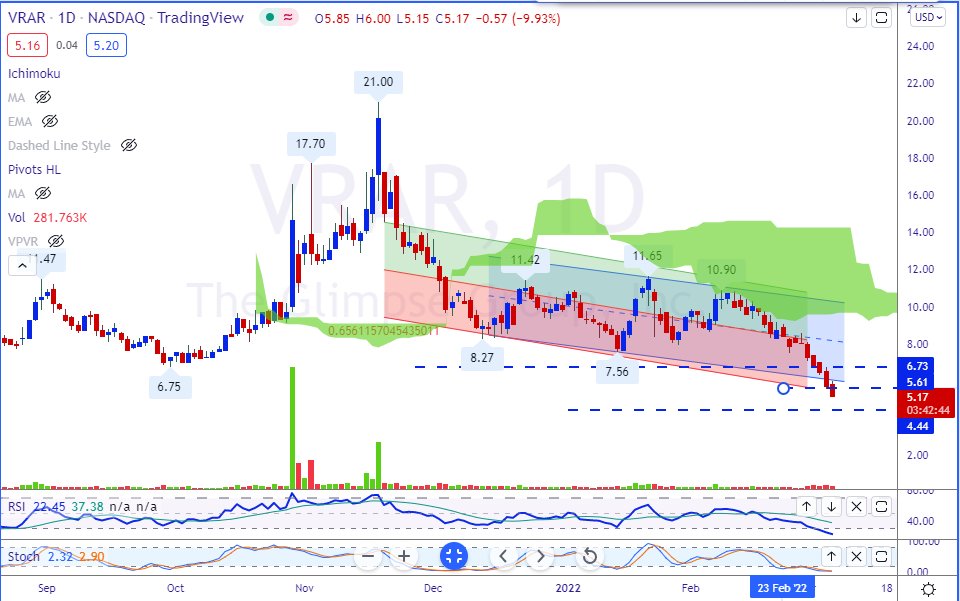Screen dimensions: 960x601
Task: Zoom out the chart with minus
Action: [x=367, y=556]
